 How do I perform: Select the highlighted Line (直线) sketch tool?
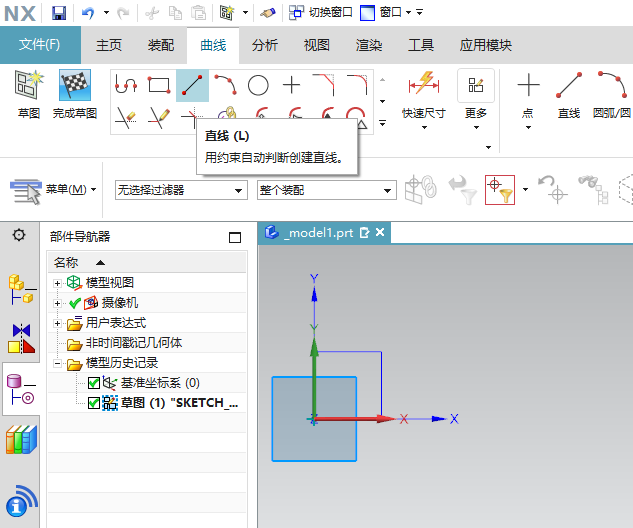click(x=192, y=85)
